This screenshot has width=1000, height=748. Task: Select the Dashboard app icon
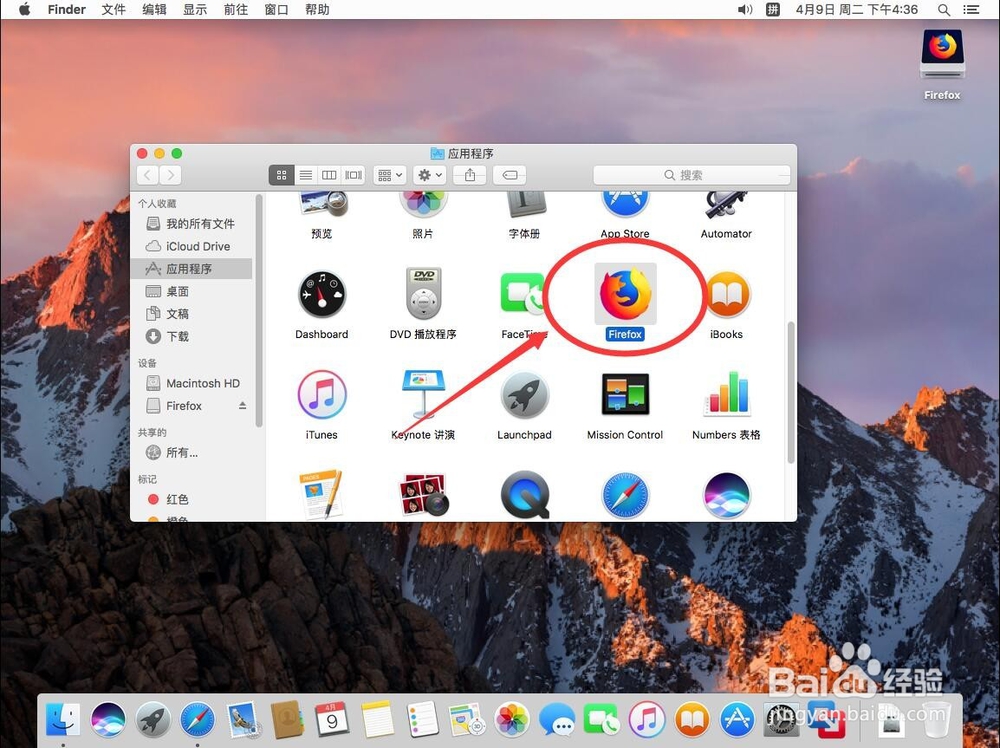(321, 295)
